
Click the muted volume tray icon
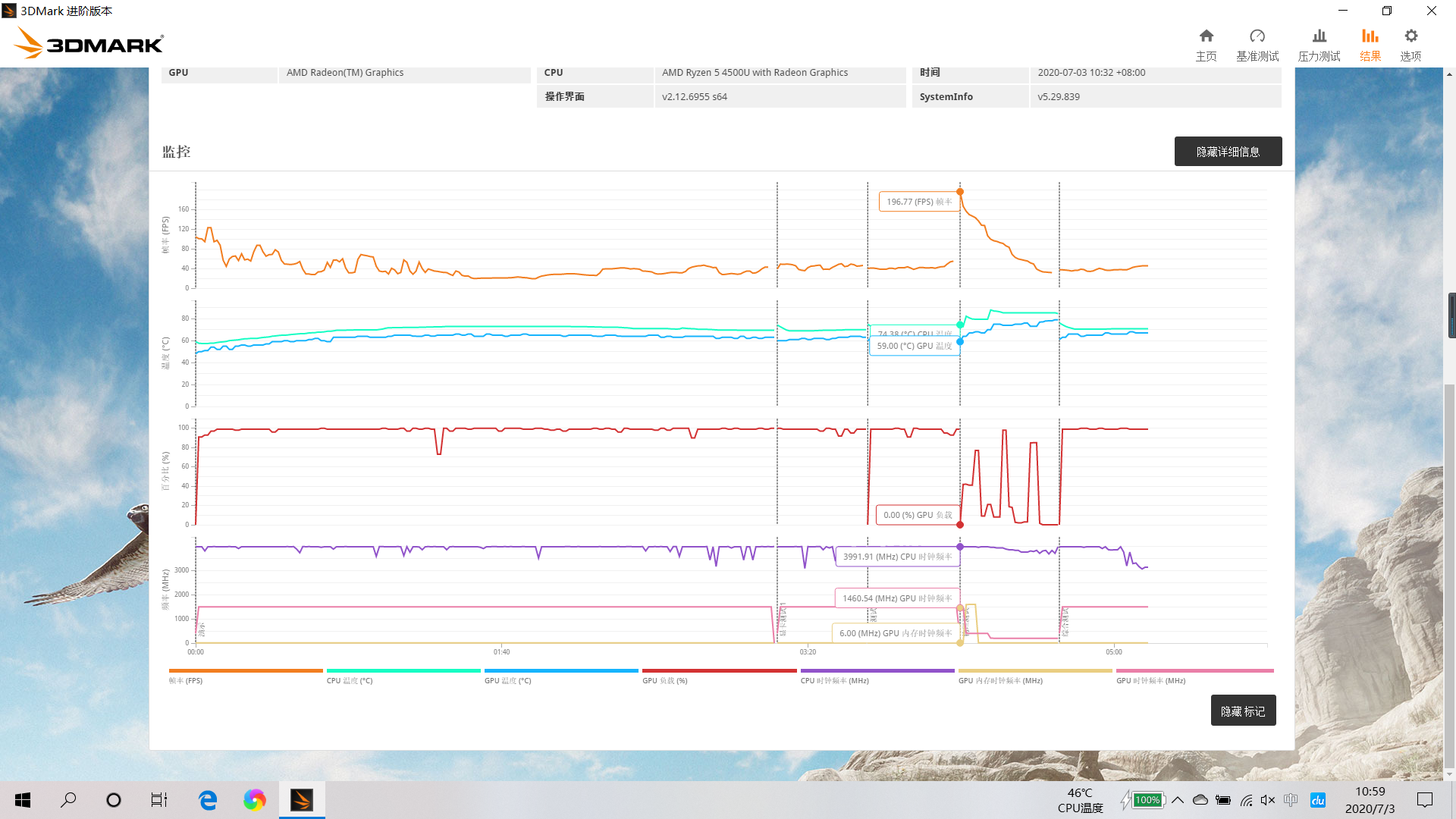click(1268, 800)
